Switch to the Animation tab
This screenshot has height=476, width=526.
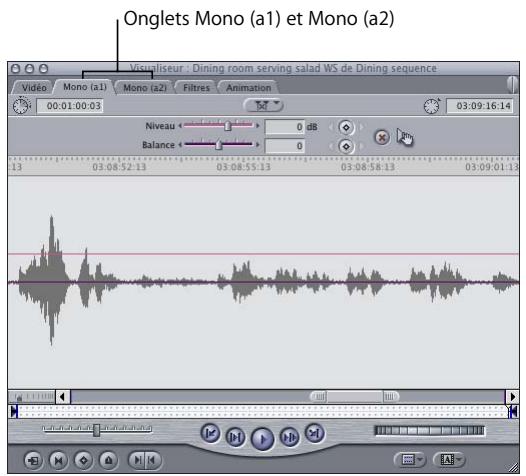click(x=248, y=88)
